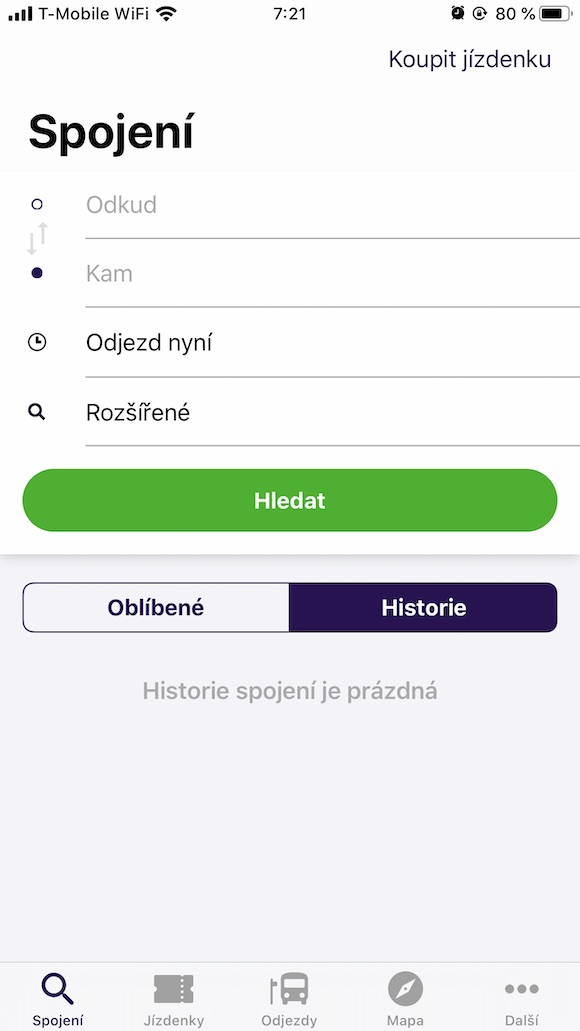This screenshot has width=580, height=1031.
Task: Tap the Hledat search button
Action: [290, 500]
